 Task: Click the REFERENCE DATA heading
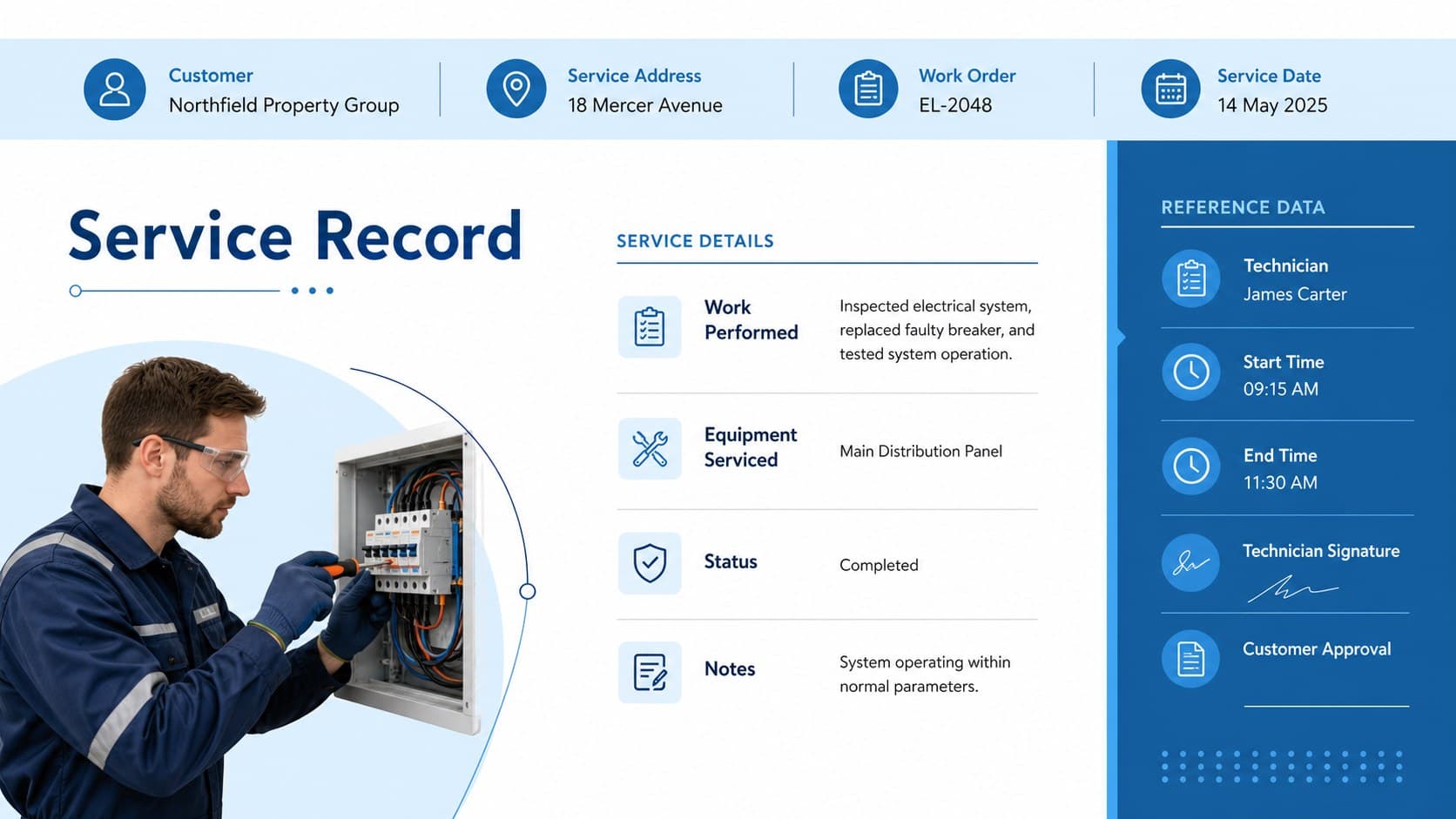point(1243,207)
